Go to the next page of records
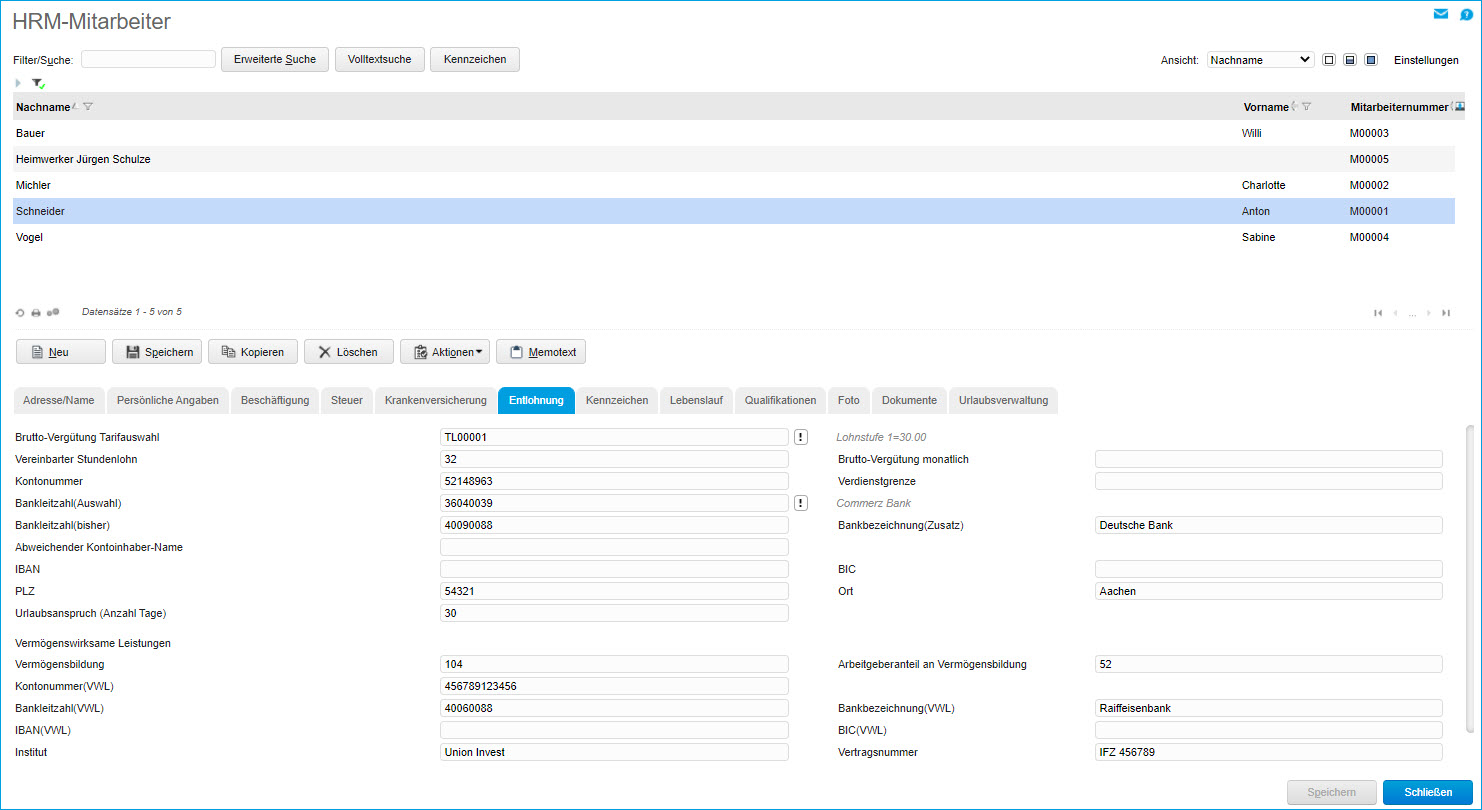The width and height of the screenshot is (1482, 810). (1429, 313)
